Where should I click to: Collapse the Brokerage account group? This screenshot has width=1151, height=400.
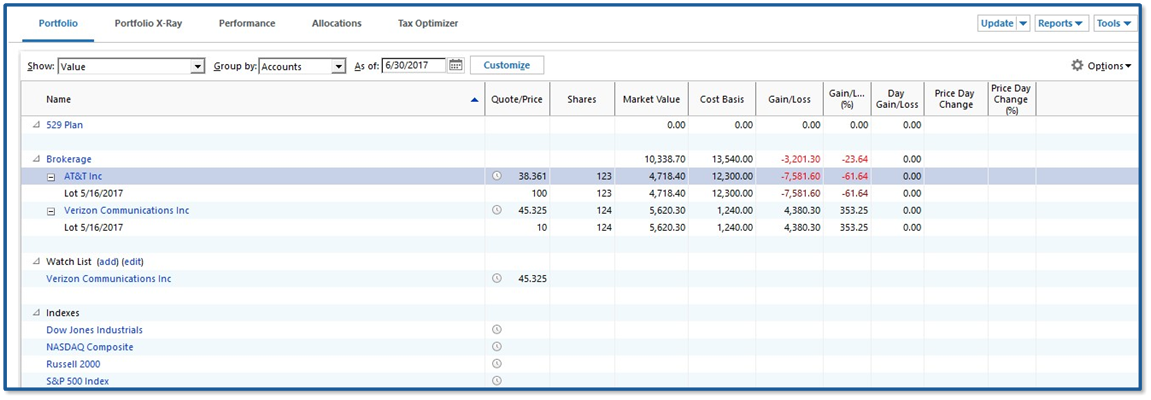click(37, 160)
